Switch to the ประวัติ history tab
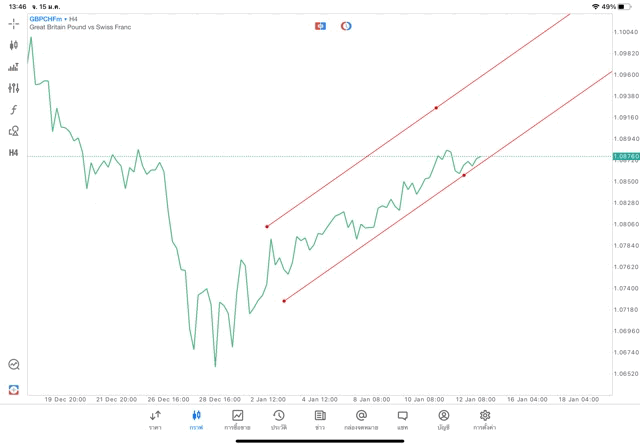This screenshot has width=640, height=447. [x=278, y=419]
